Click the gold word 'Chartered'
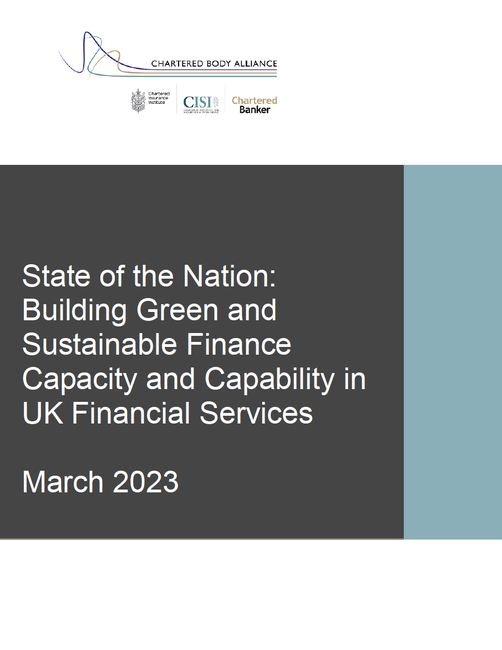The image size is (502, 650). (254, 100)
